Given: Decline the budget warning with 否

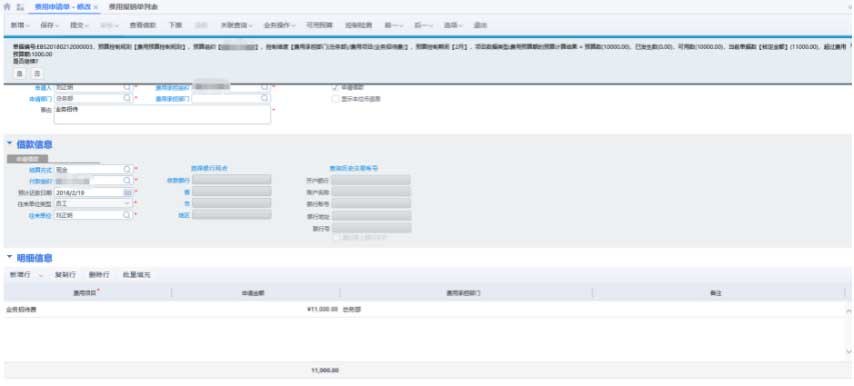Looking at the screenshot, I should 36,73.
